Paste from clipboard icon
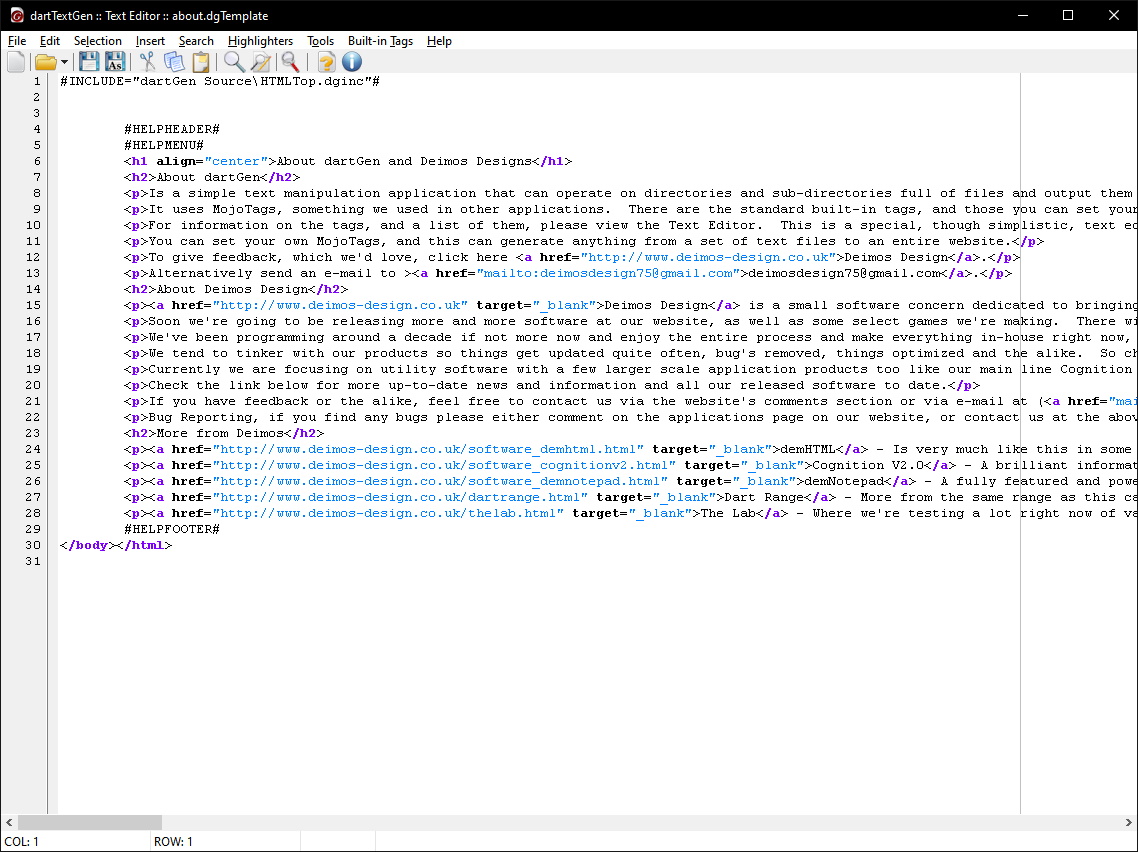The width and height of the screenshot is (1138, 852). point(201,62)
